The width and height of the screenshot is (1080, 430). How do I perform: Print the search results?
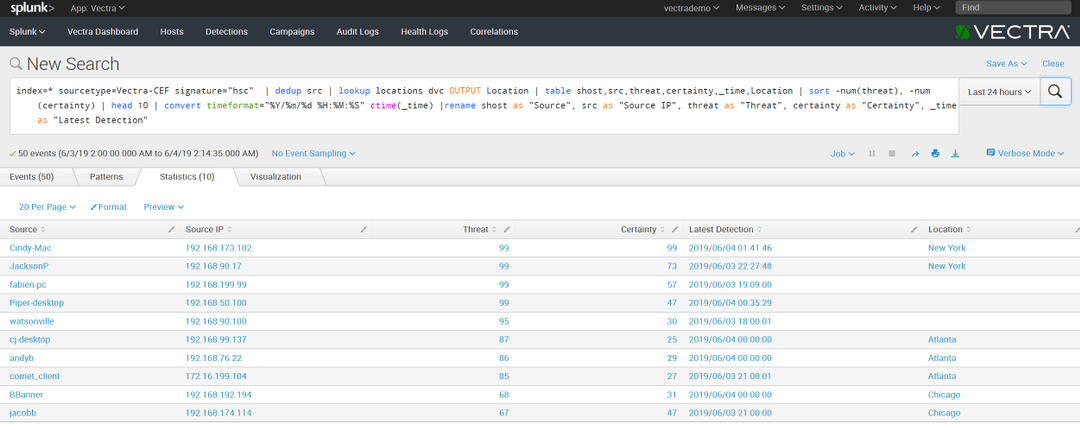coord(935,154)
